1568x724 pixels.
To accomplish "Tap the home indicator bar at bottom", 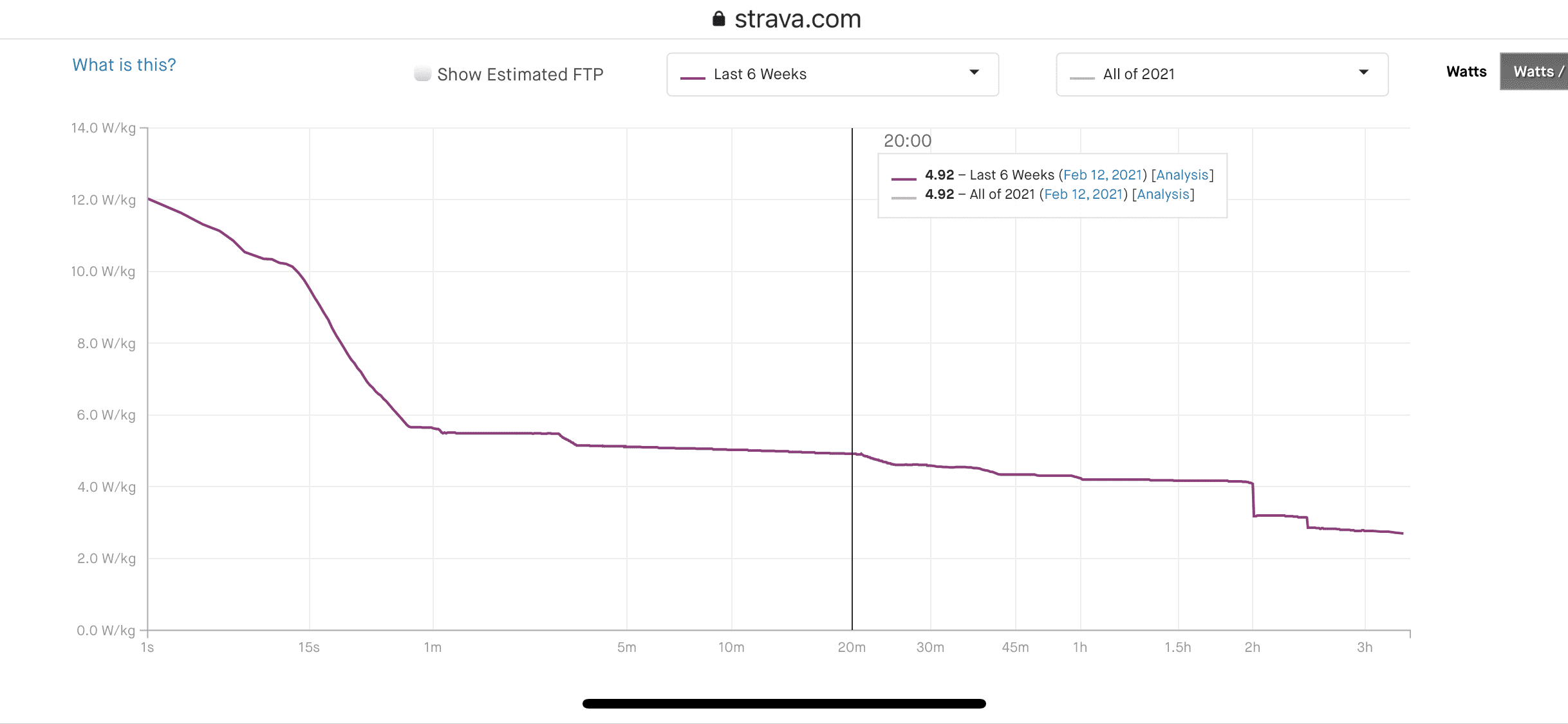I will (x=783, y=703).
